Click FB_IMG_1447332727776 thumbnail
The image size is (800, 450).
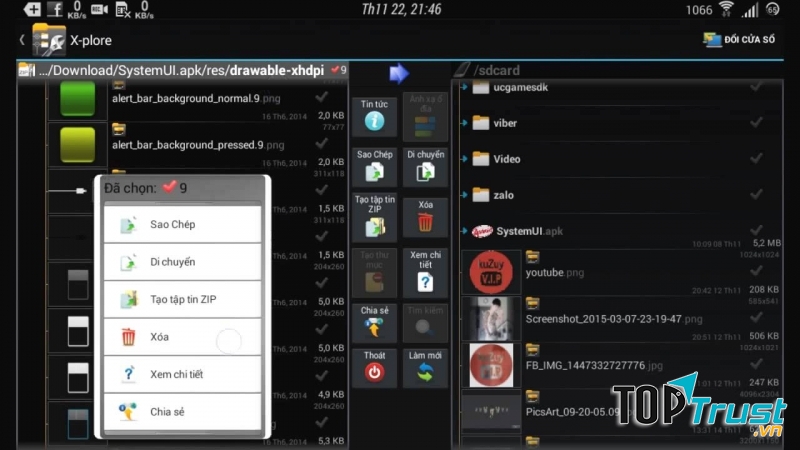click(x=491, y=365)
